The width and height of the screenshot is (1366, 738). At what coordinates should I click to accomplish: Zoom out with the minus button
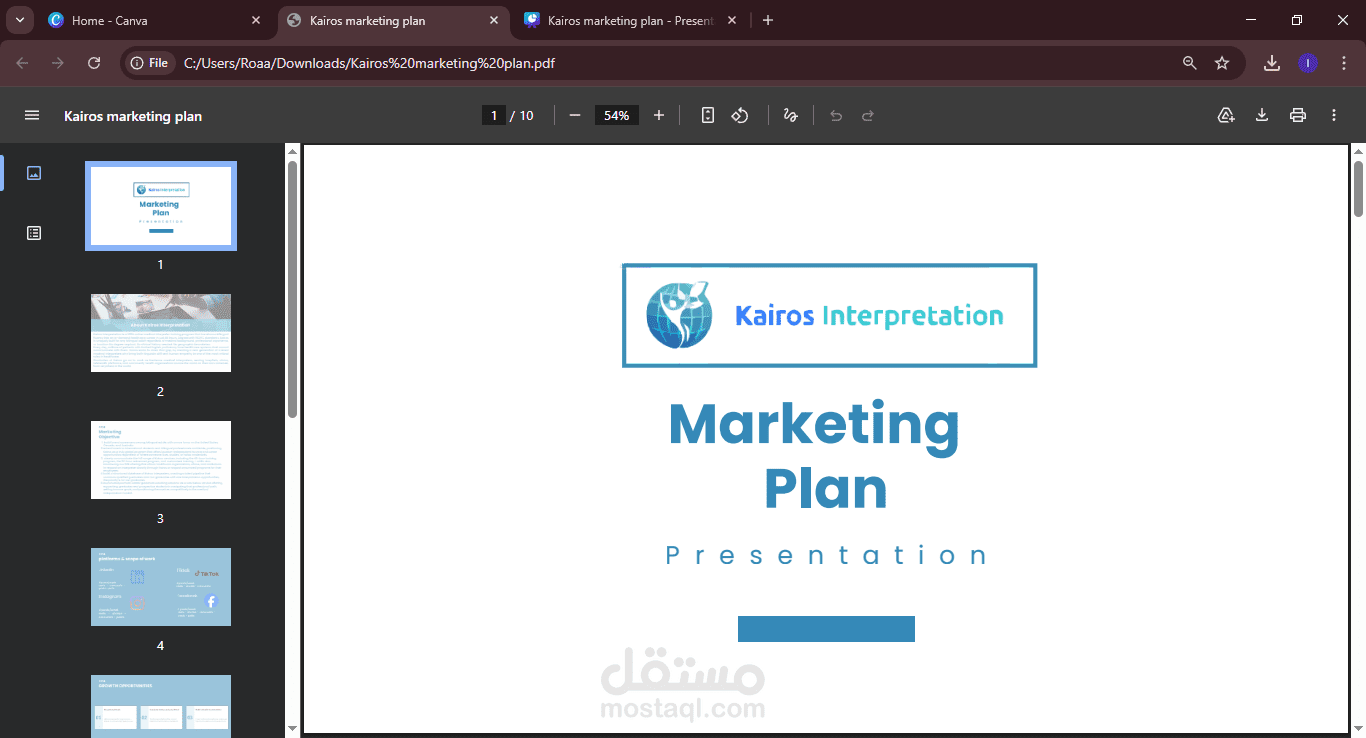point(575,116)
